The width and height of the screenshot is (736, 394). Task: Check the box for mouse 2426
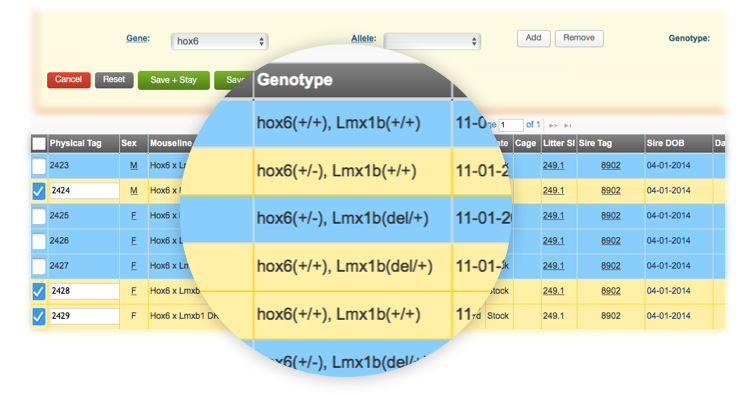pos(39,241)
